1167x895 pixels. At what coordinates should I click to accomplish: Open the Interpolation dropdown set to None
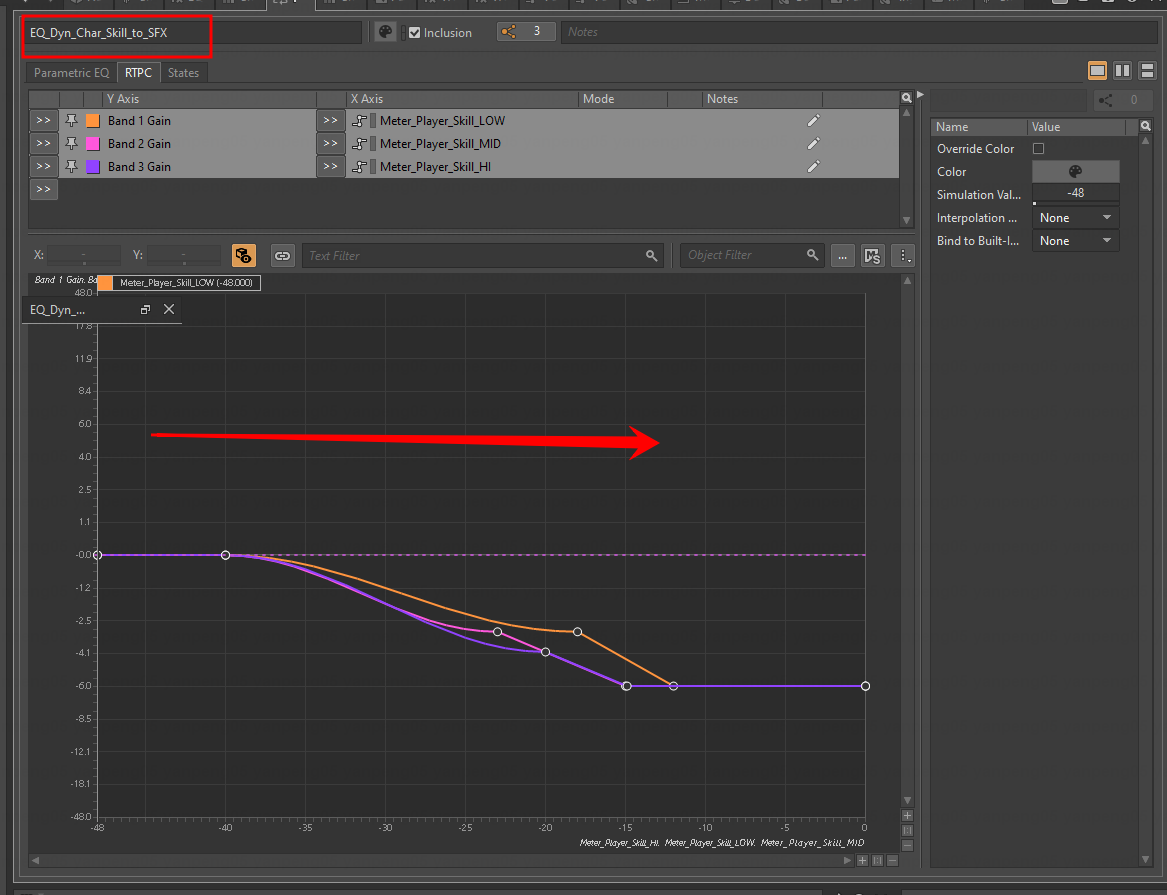click(x=1075, y=218)
